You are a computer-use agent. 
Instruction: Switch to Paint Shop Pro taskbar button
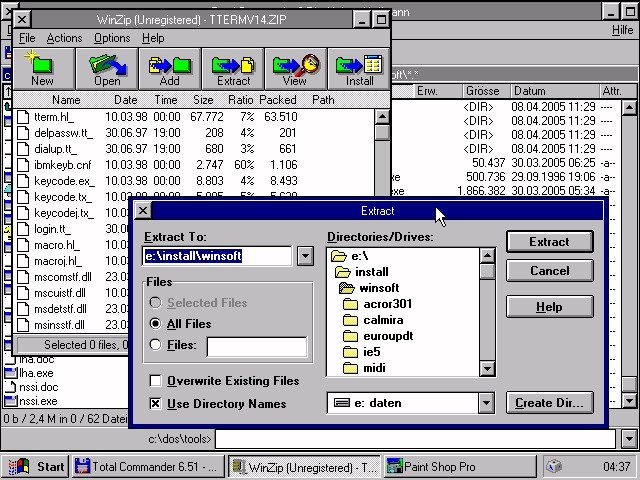click(460, 467)
